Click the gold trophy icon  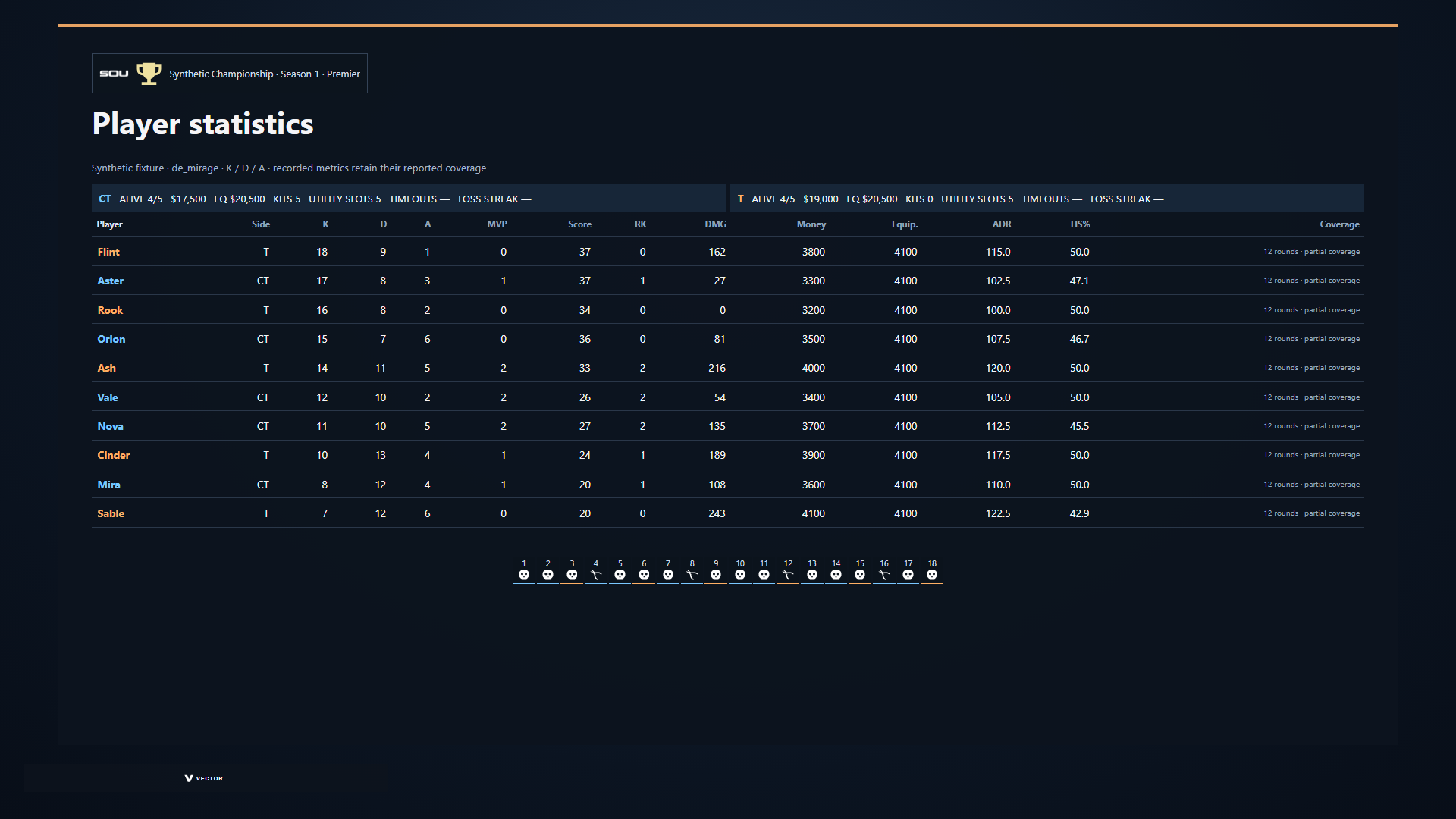coord(149,74)
